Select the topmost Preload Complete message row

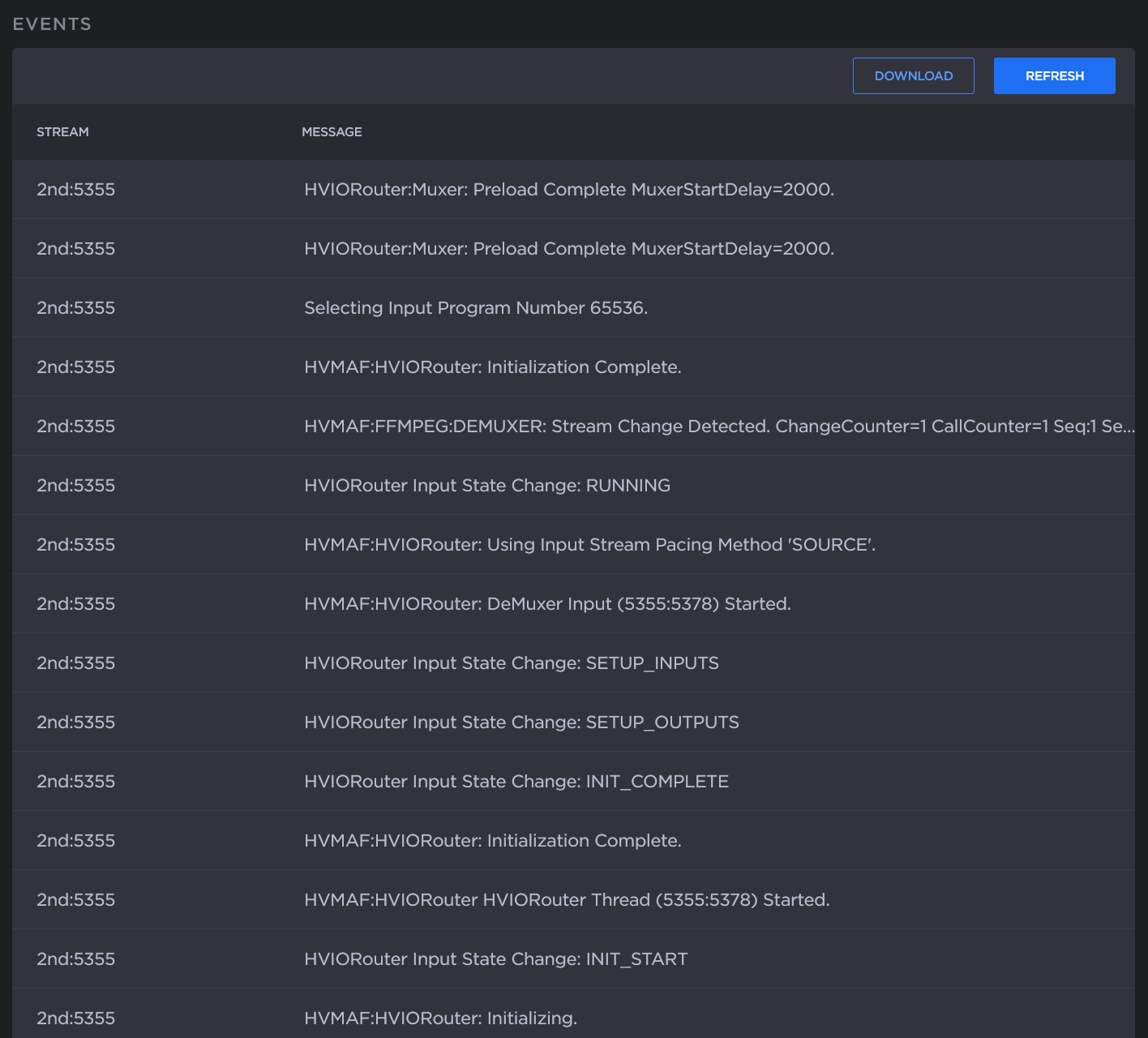point(568,190)
